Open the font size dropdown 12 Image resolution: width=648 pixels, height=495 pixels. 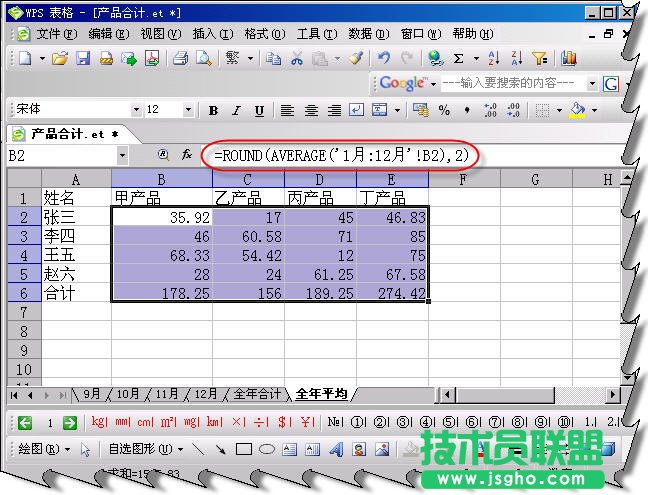(188, 110)
